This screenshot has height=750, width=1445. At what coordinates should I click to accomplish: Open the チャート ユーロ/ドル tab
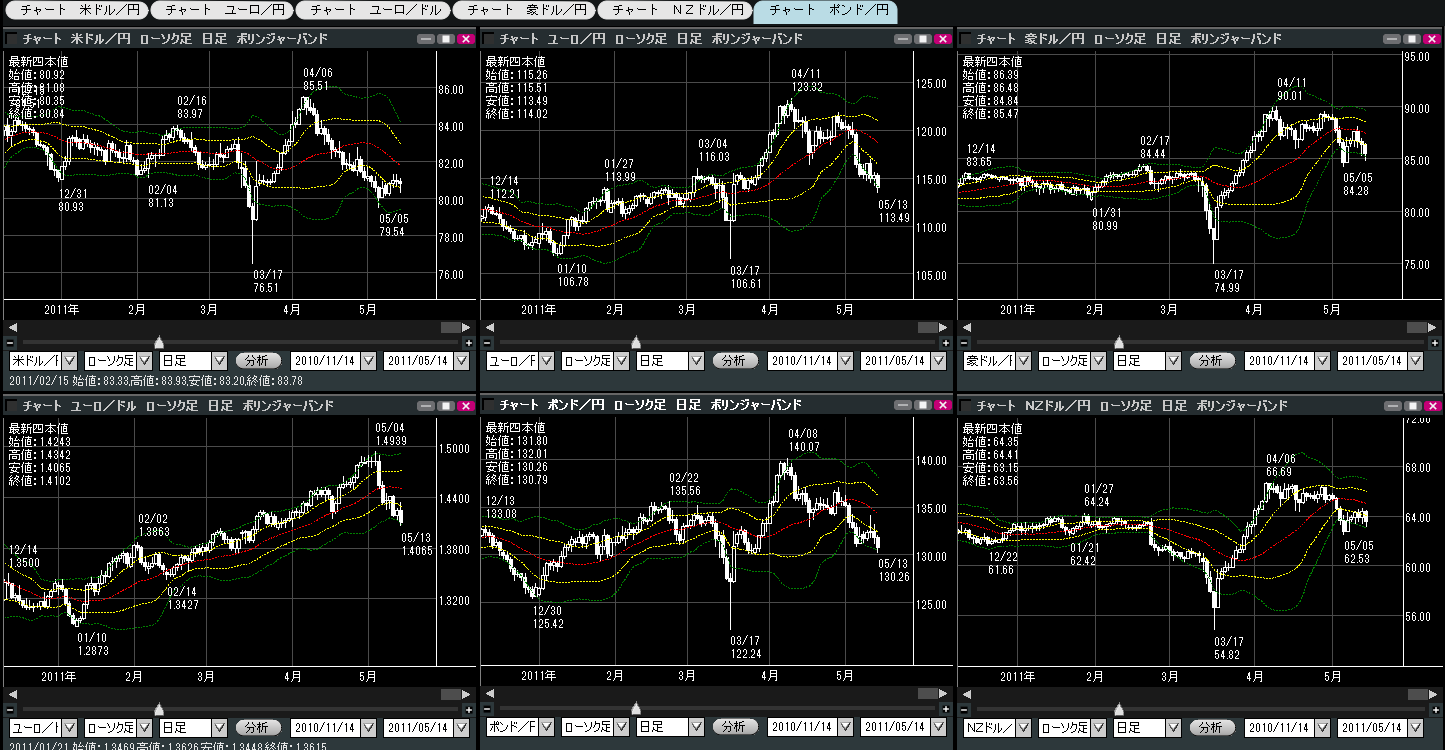coord(371,11)
